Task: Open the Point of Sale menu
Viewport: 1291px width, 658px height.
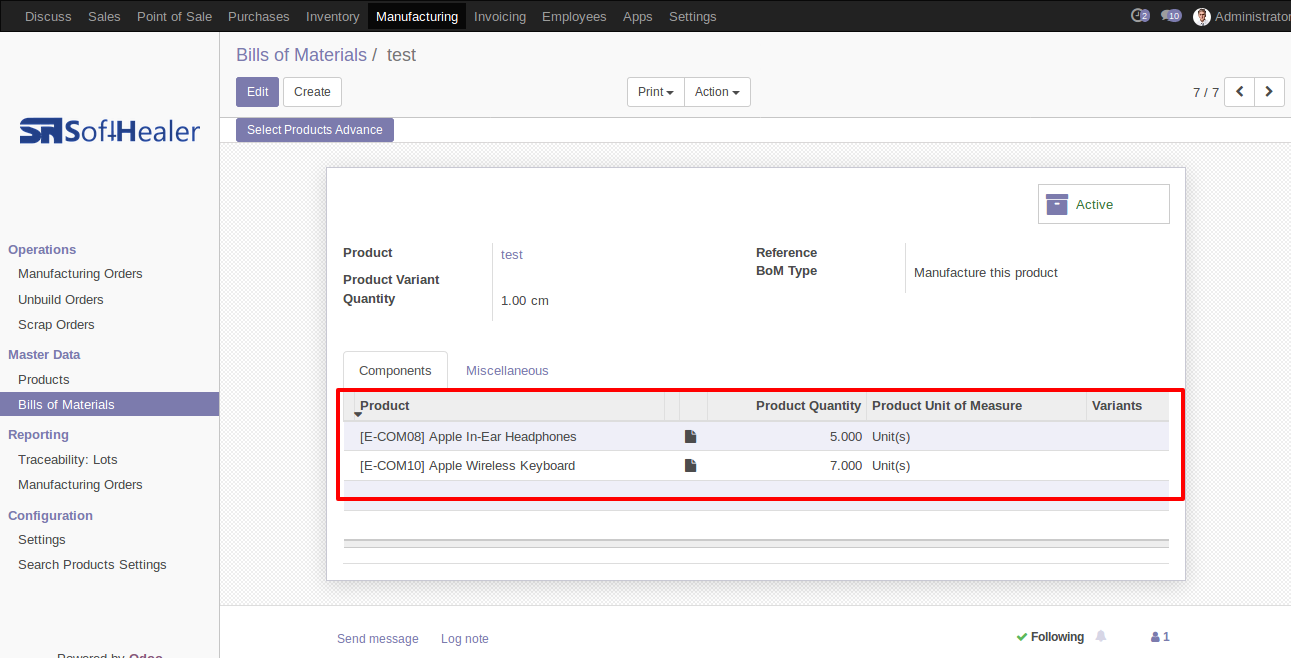Action: (174, 16)
